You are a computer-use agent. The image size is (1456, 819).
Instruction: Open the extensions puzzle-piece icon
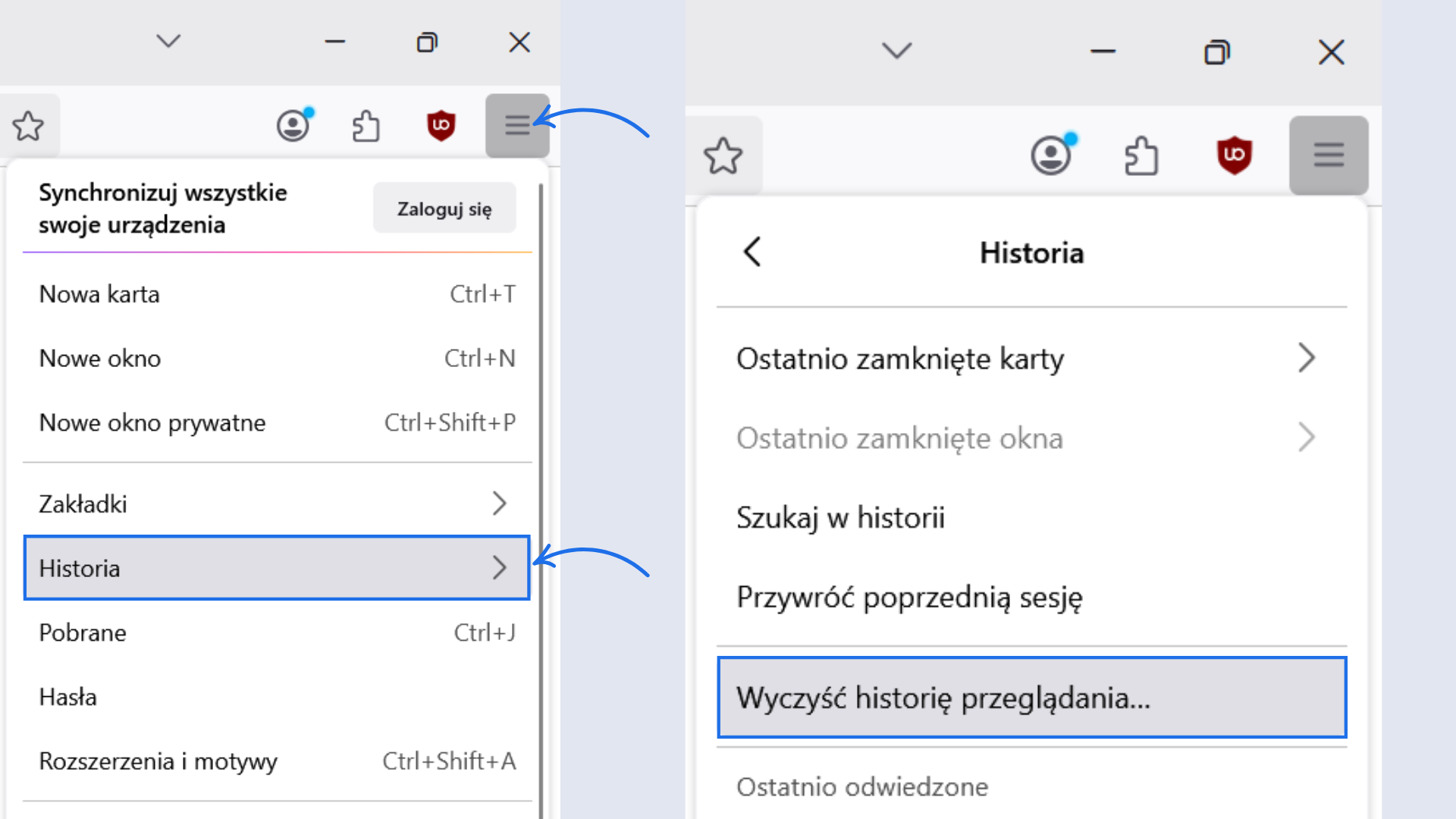tap(366, 125)
